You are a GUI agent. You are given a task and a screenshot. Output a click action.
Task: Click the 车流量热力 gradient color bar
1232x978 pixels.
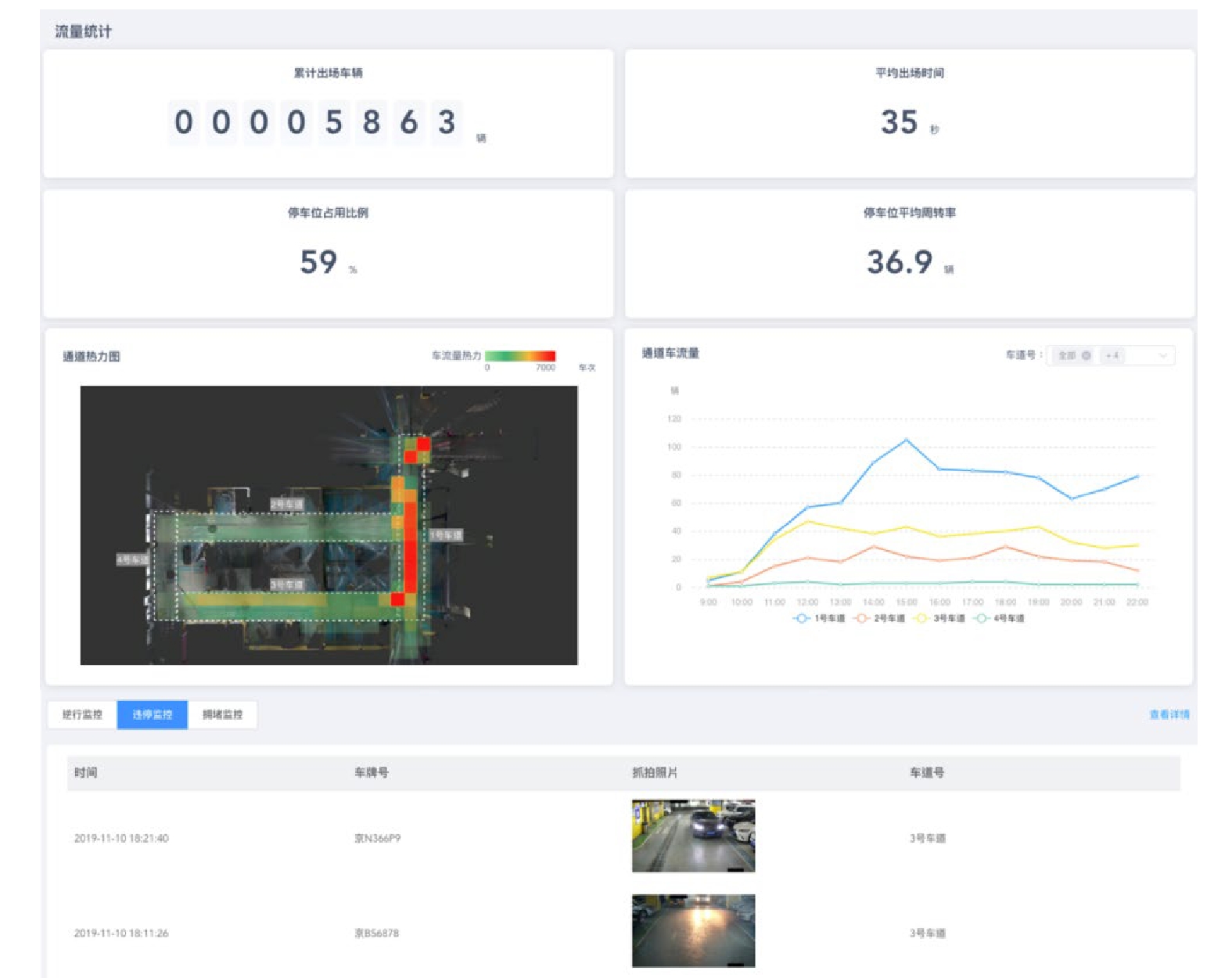pyautogui.click(x=520, y=356)
